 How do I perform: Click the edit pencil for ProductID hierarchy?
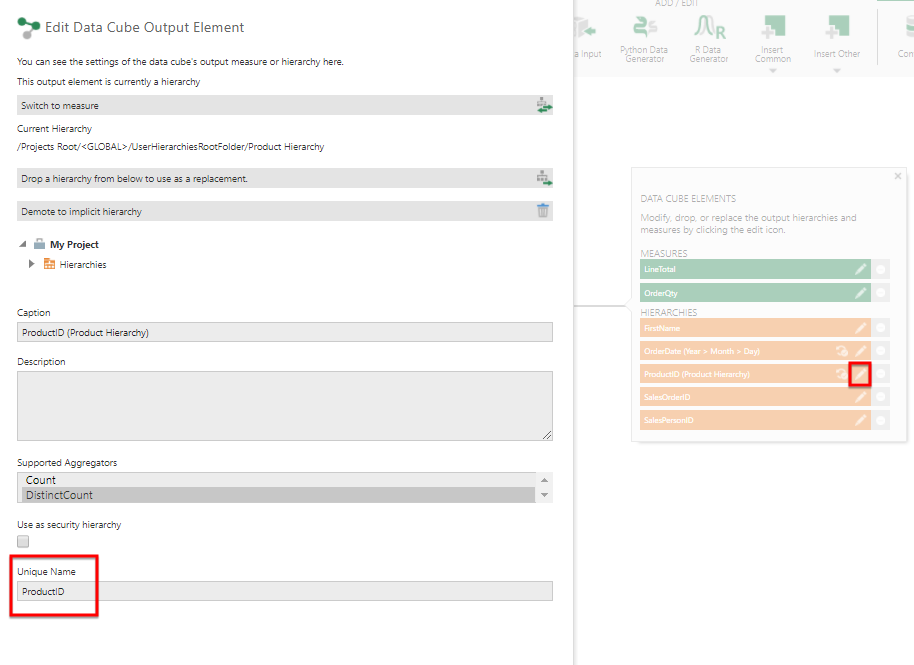[x=860, y=374]
